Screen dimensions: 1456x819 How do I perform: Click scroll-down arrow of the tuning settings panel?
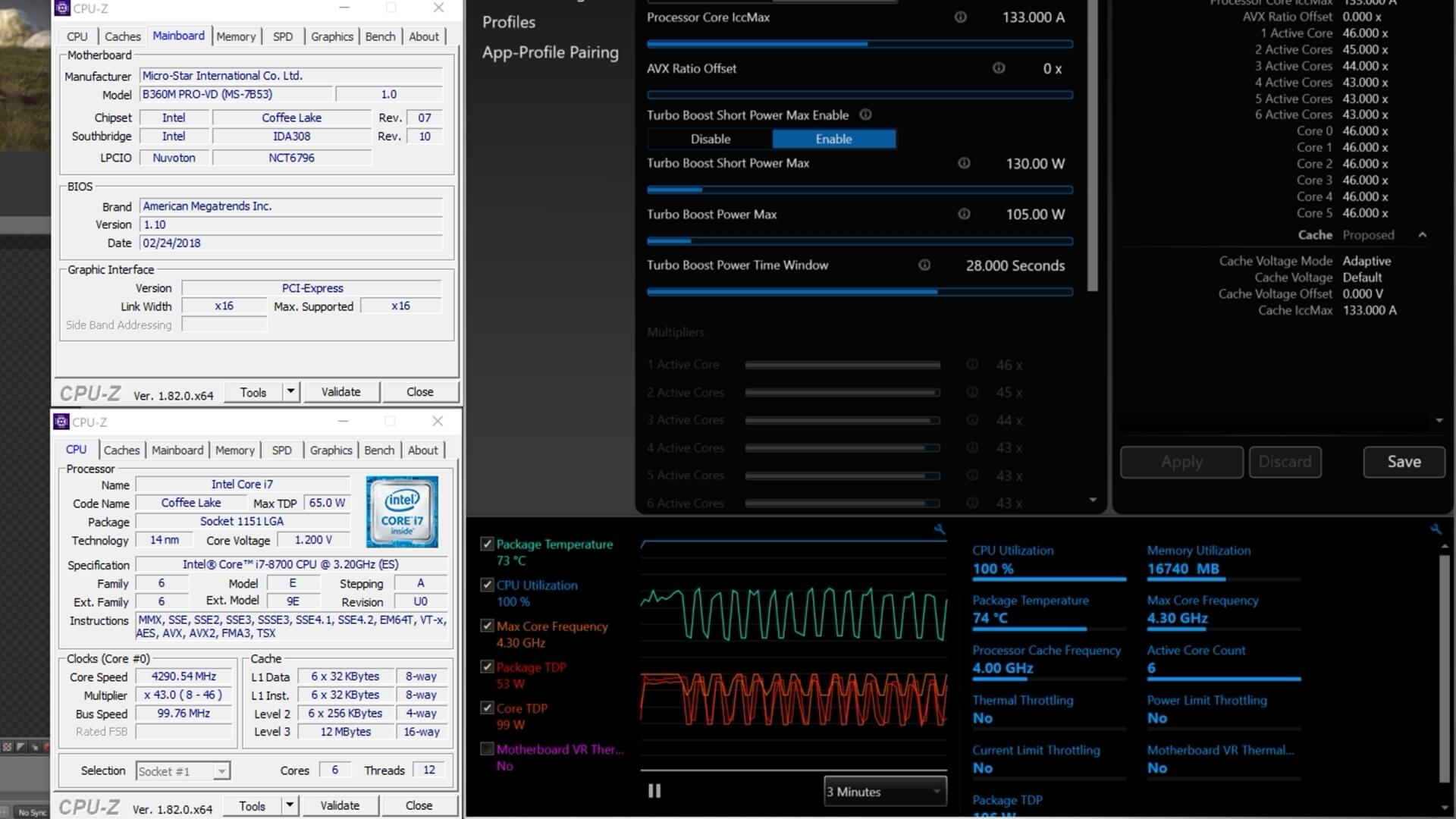1093,500
